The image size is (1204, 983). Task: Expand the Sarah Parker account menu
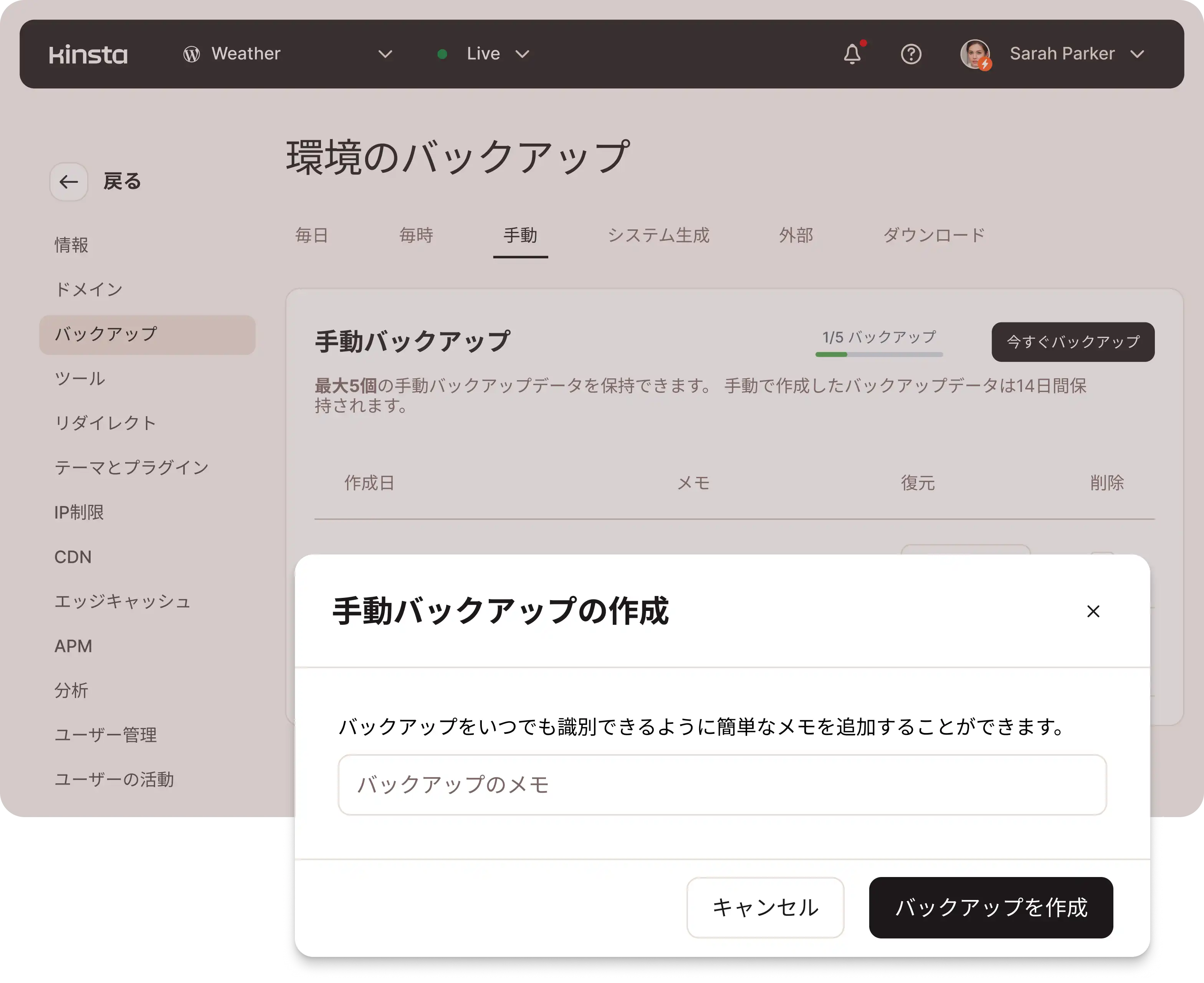point(1137,55)
